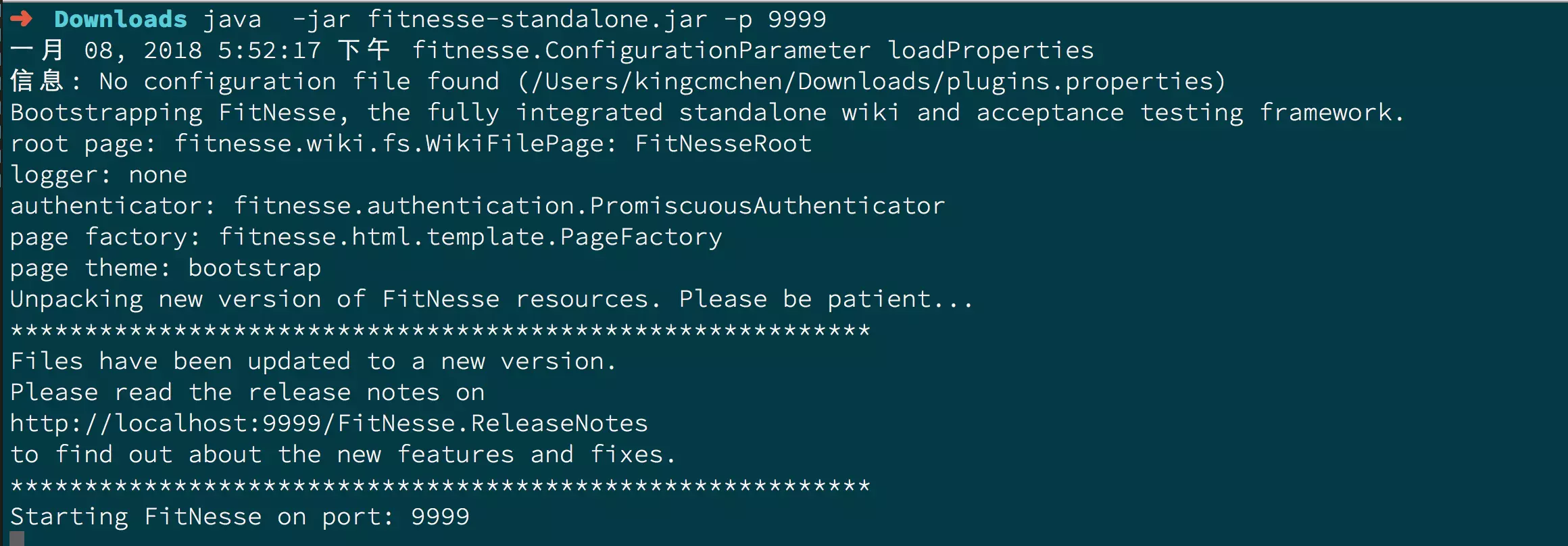
Task: Click the localhost:9999 FitNesse.ReleaseNotes URL
Action: (329, 423)
